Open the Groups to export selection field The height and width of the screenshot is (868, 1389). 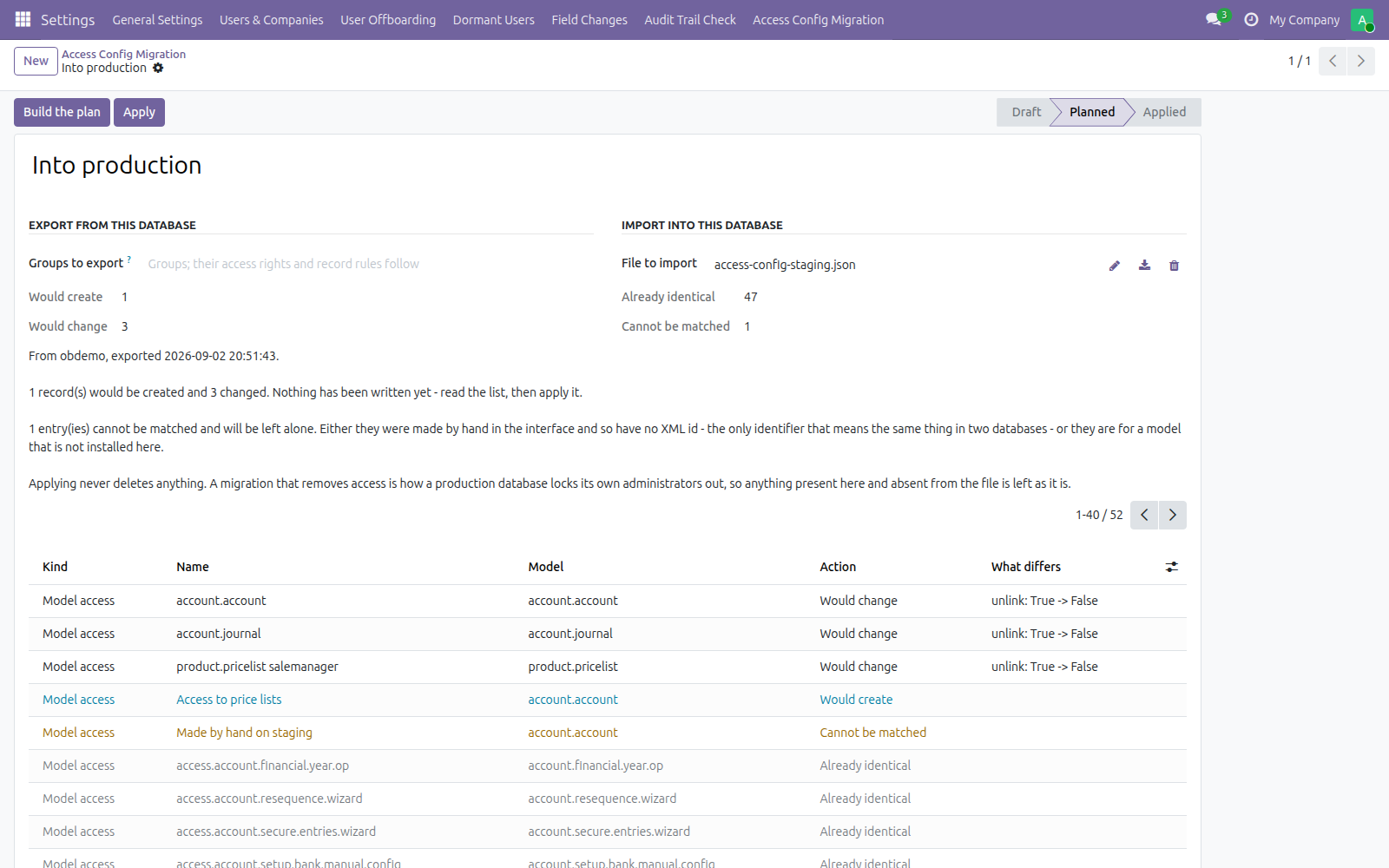(370, 264)
